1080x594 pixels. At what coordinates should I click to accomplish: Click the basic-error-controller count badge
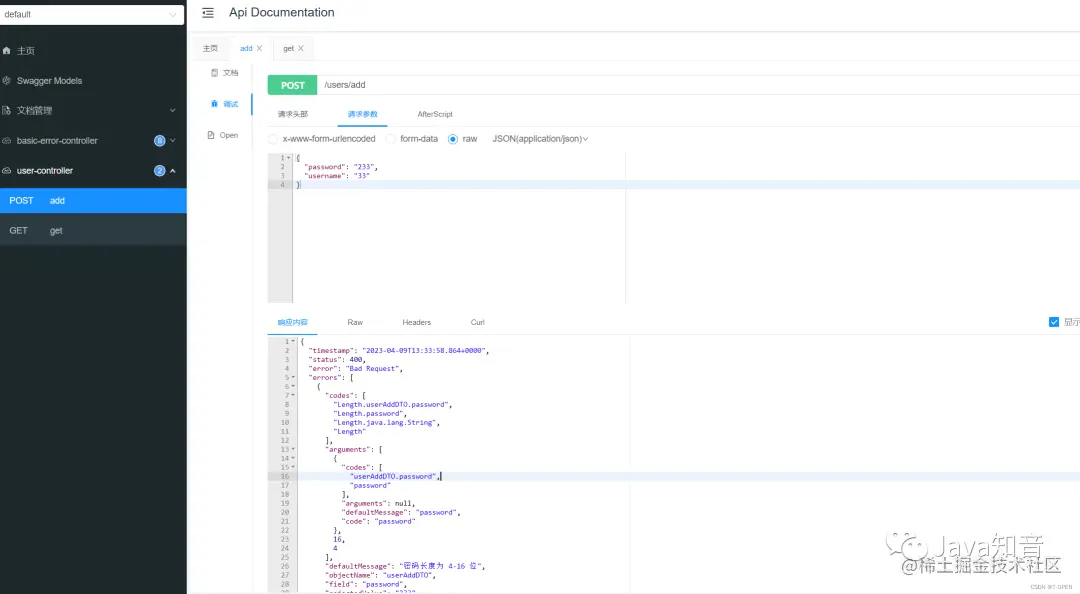[x=160, y=141]
